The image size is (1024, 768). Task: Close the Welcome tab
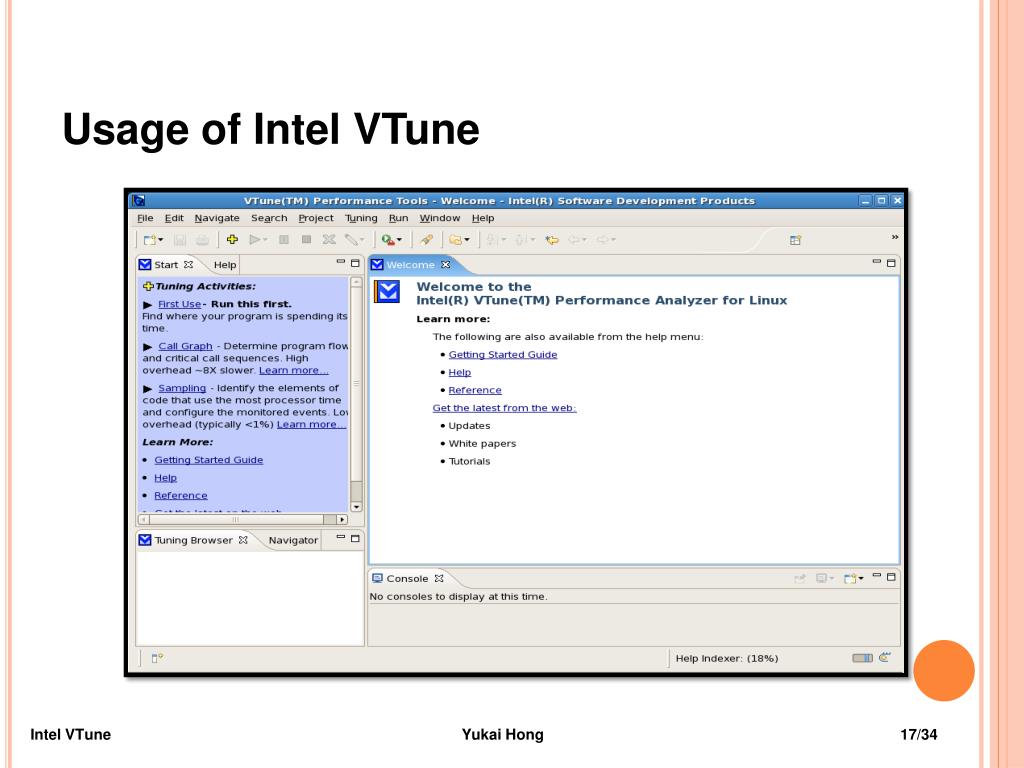click(445, 264)
